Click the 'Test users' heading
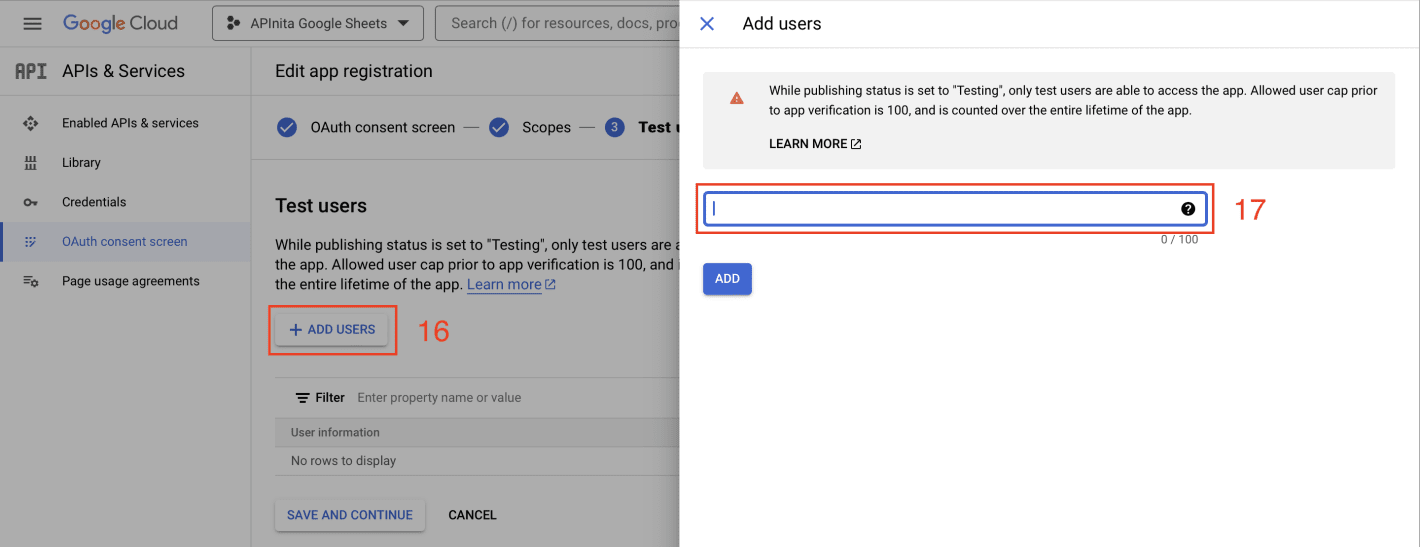Image resolution: width=1420 pixels, height=547 pixels. [321, 205]
